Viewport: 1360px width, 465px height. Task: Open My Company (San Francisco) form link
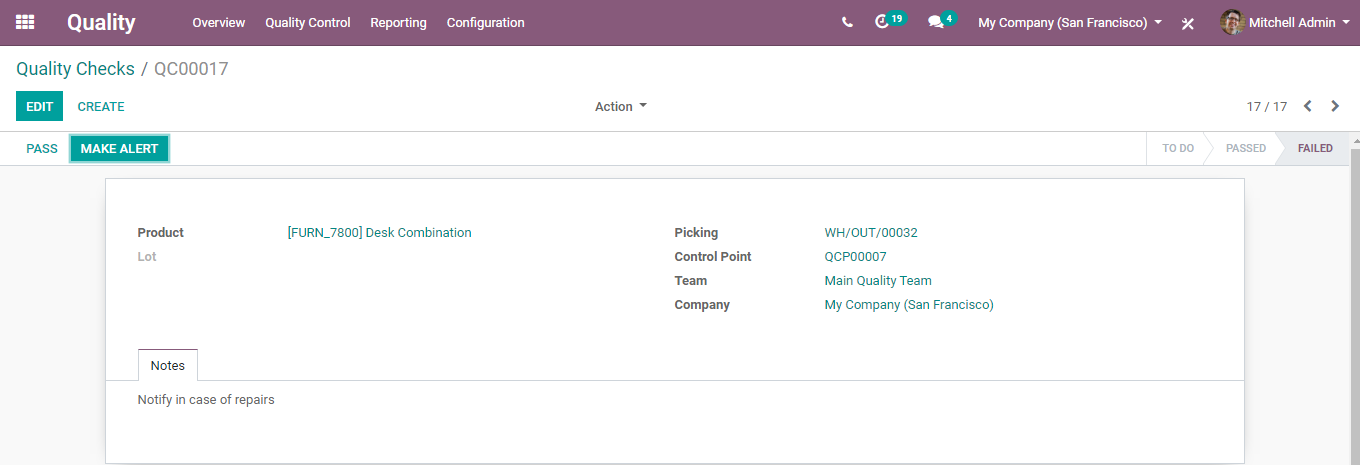pos(909,304)
